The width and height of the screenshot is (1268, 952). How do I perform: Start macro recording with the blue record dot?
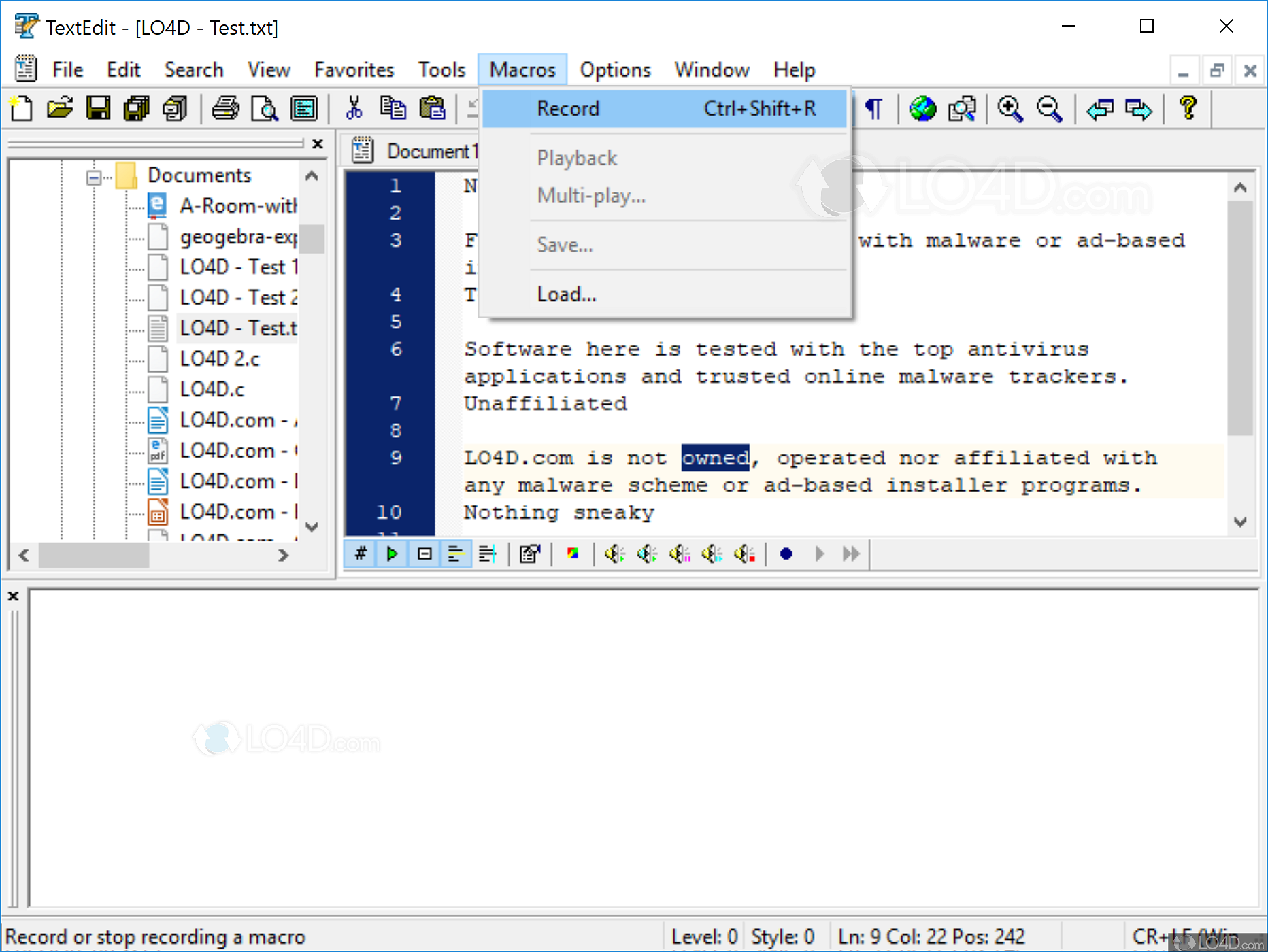(x=786, y=554)
